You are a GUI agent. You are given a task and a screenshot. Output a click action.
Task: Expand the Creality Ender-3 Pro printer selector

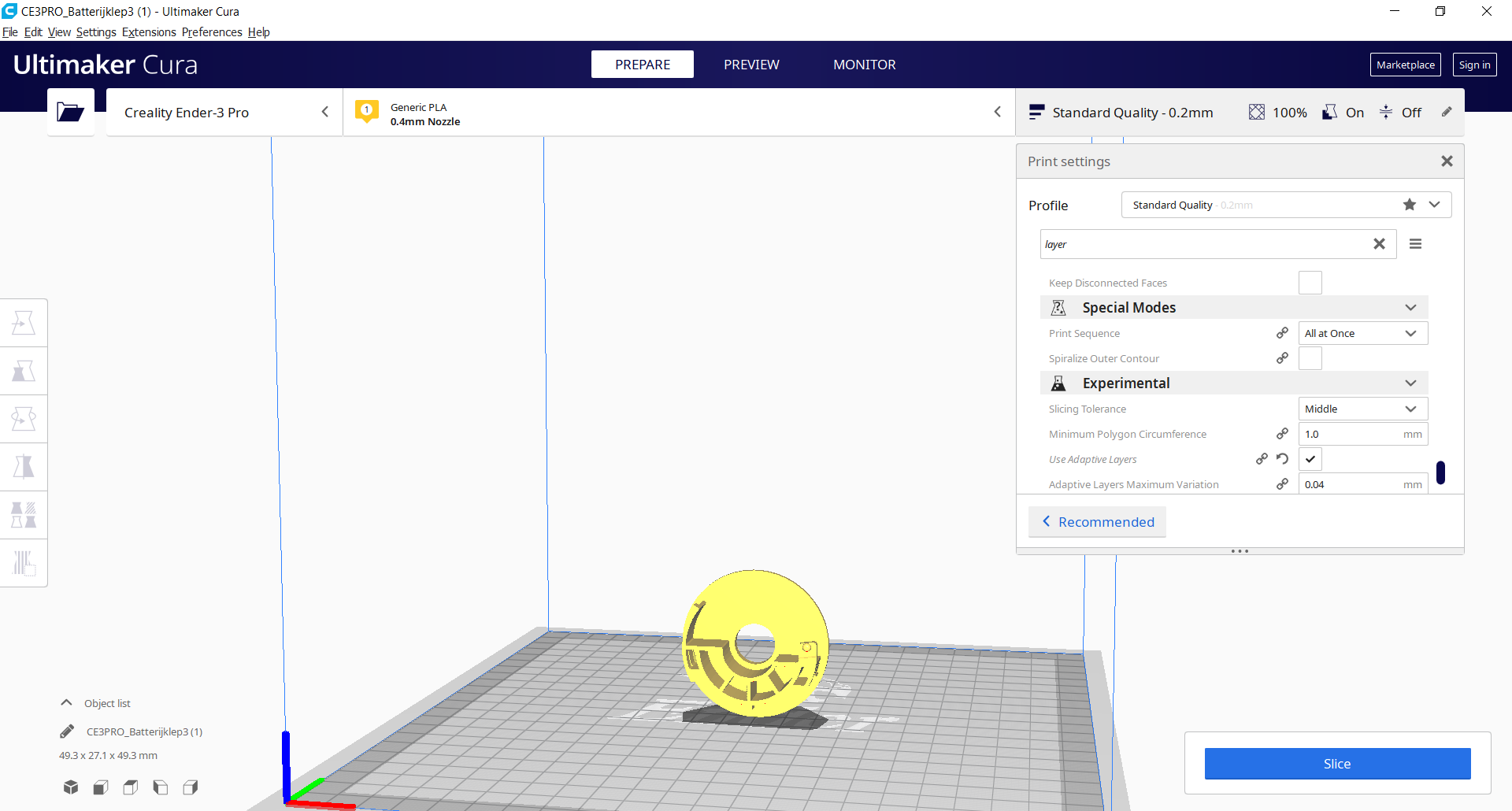pyautogui.click(x=224, y=112)
